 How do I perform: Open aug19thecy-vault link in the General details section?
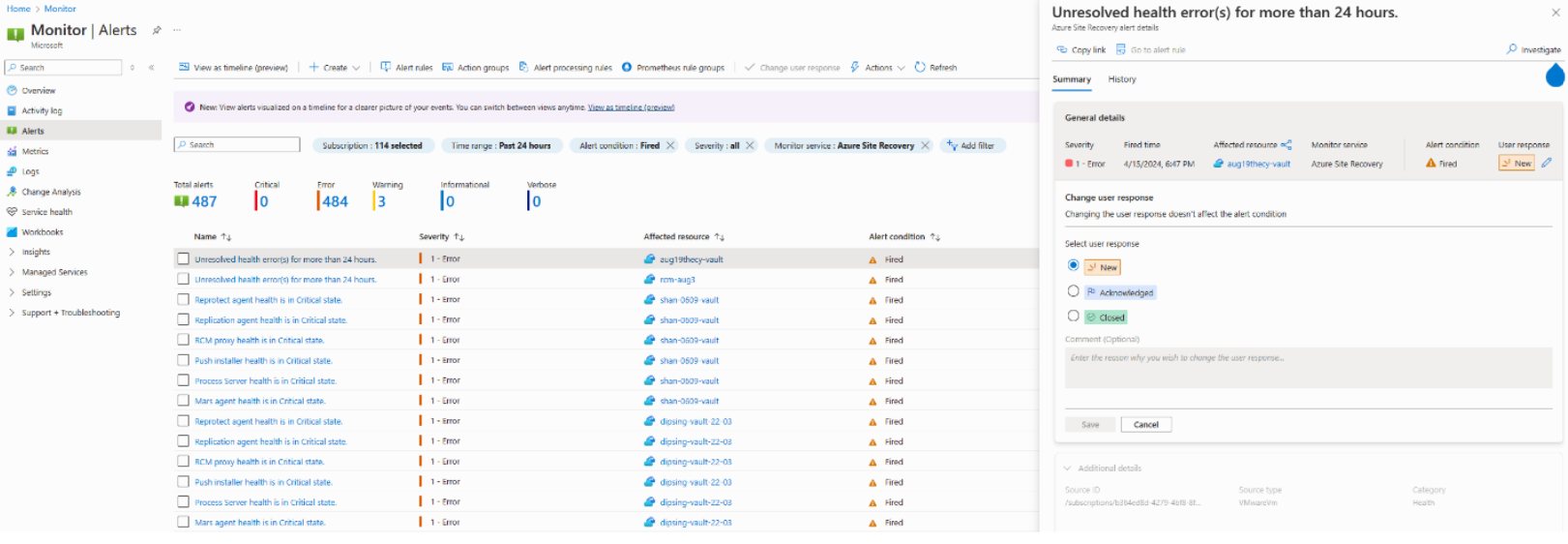click(1258, 165)
